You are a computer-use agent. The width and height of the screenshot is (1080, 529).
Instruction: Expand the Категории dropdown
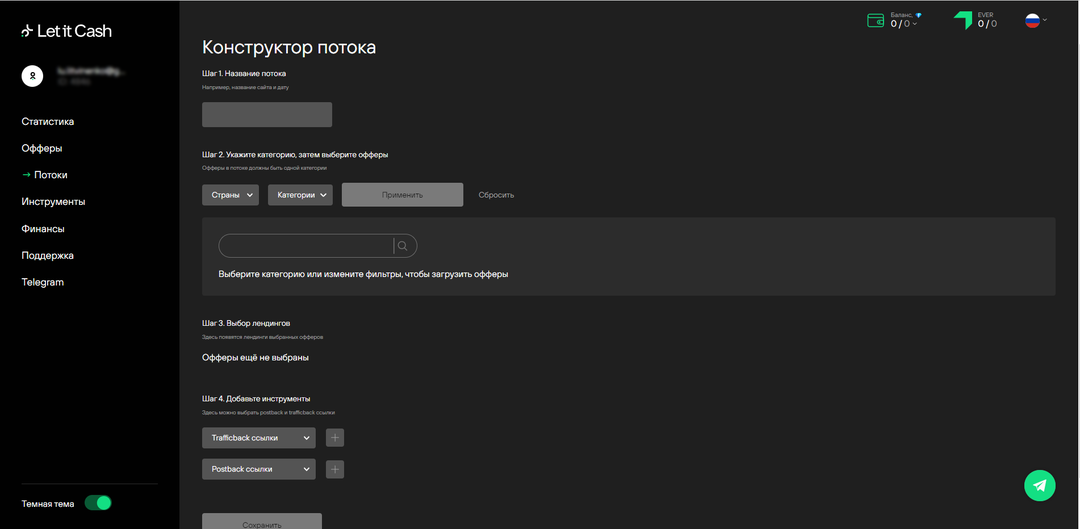coord(300,195)
